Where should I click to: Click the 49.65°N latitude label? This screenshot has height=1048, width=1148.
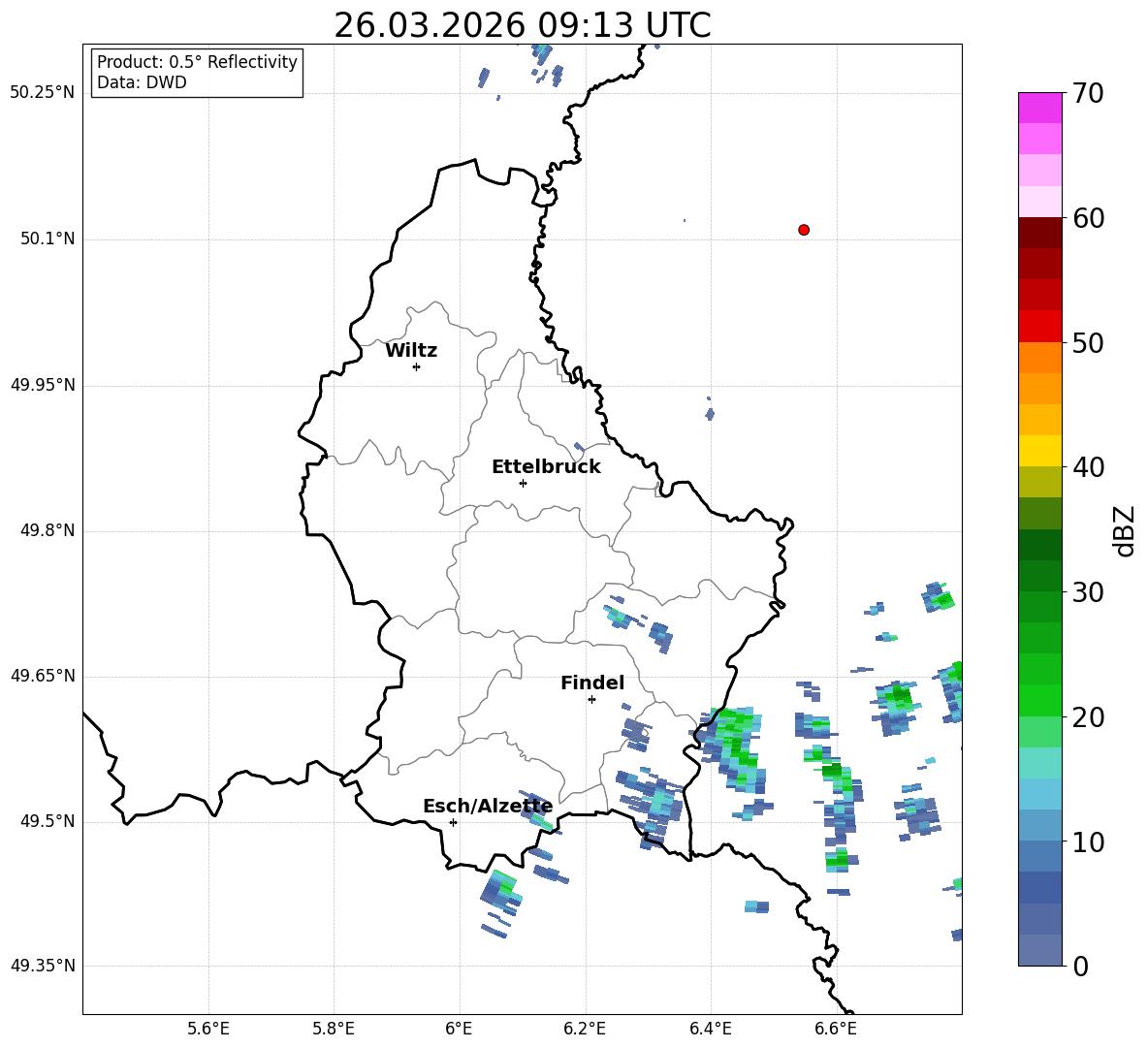(x=43, y=676)
